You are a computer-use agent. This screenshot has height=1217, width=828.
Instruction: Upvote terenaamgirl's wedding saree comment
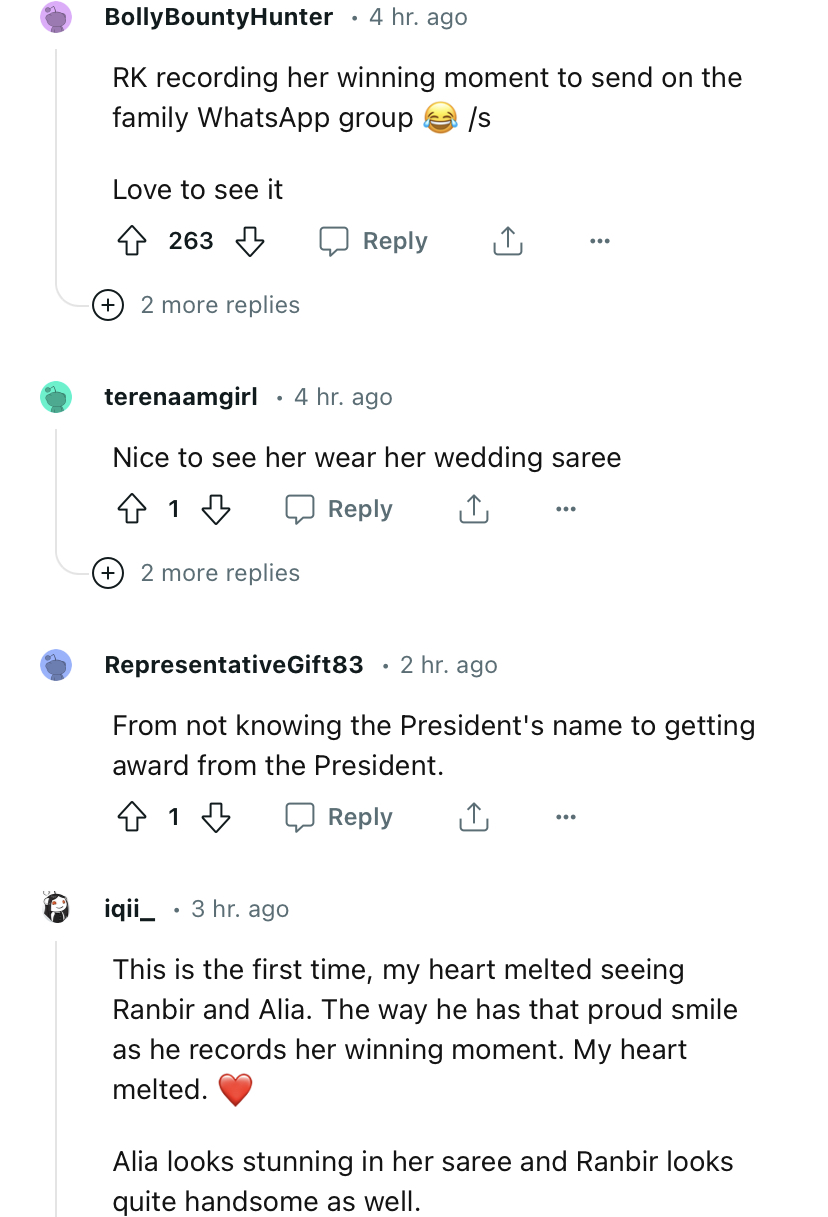click(x=133, y=509)
